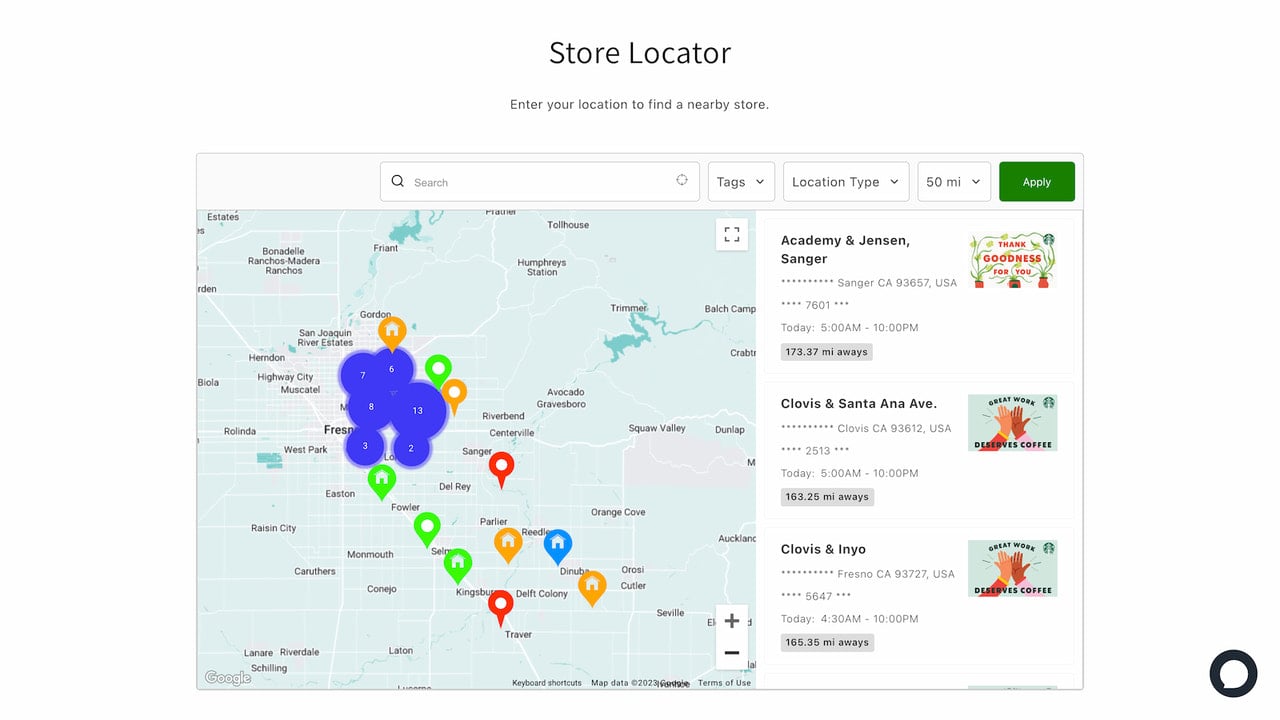Open the cluster marker showing 7 stores

363,375
